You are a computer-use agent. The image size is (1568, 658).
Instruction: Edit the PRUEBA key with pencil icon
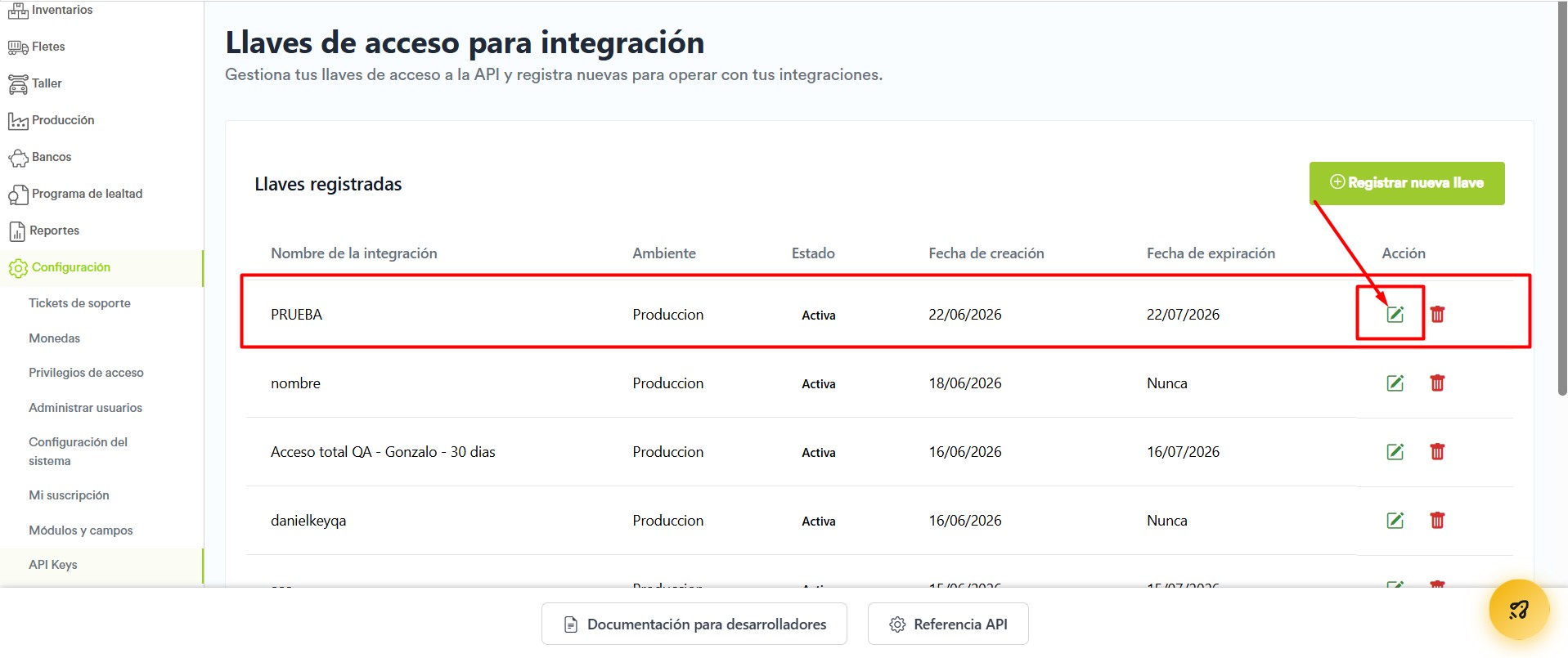point(1395,314)
